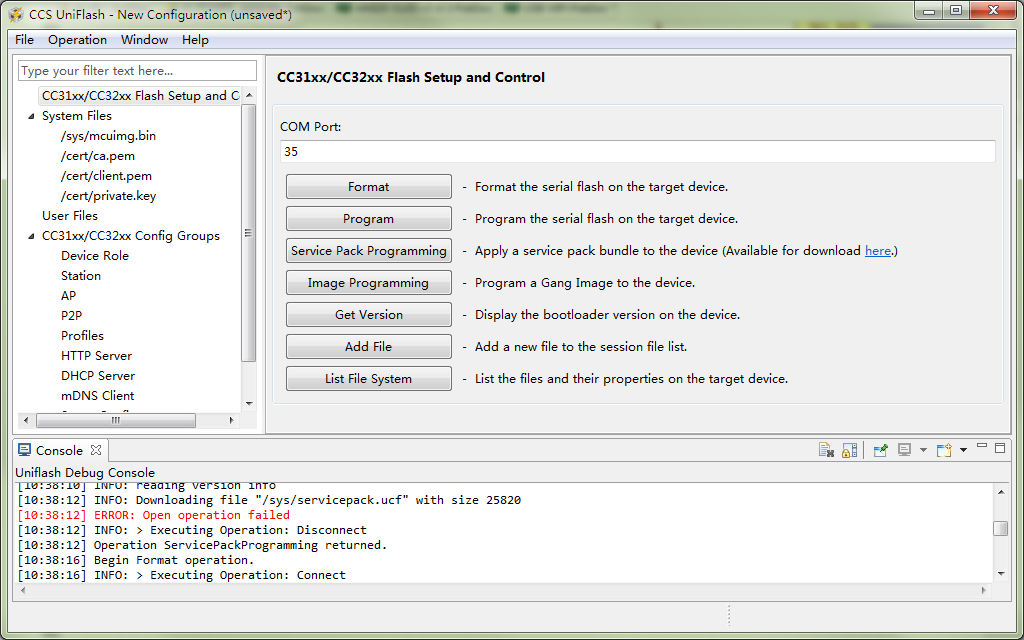Click the 'Executing Operation: Disconnect' console line
Screen dimensions: 1024x640
pyautogui.click(x=192, y=530)
